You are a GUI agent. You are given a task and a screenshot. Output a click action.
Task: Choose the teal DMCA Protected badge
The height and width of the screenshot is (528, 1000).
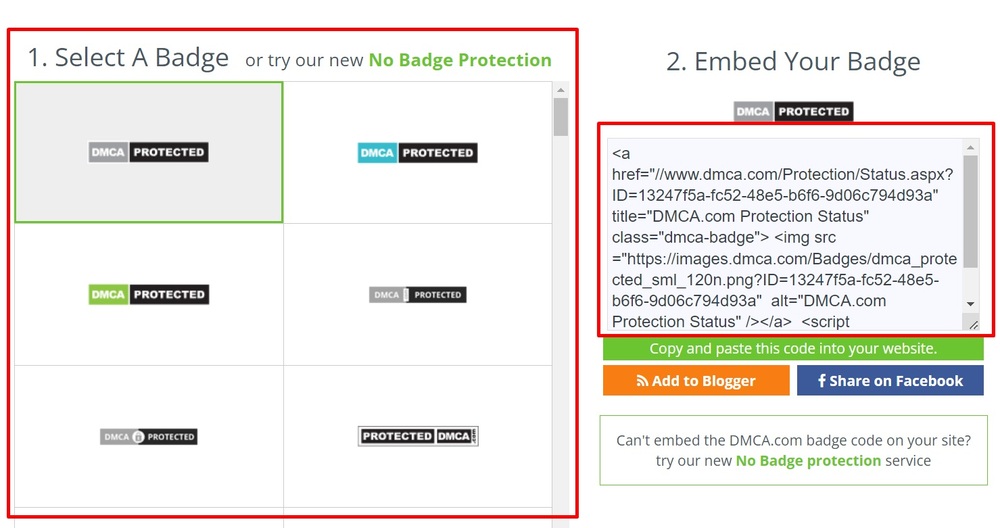[418, 153]
